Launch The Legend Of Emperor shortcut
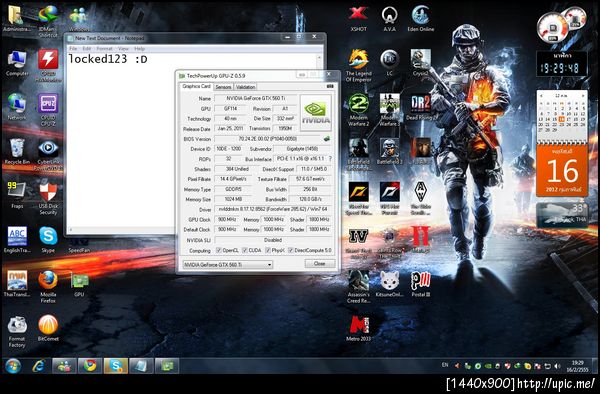The height and width of the screenshot is (394, 600). [359, 65]
